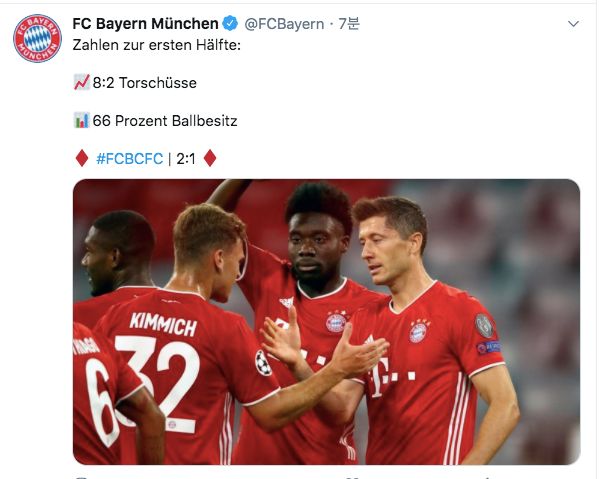
Task: Click the blue verified badge
Action: pyautogui.click(x=230, y=24)
